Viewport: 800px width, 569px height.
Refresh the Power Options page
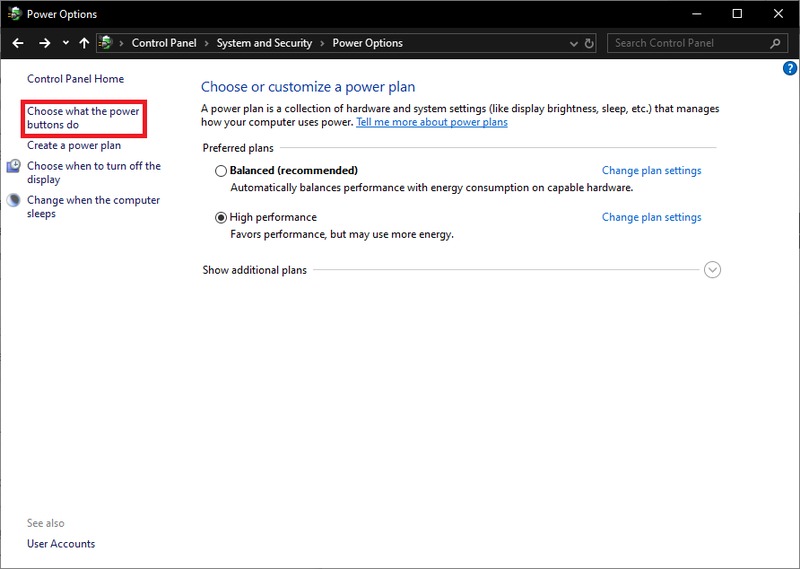[589, 43]
